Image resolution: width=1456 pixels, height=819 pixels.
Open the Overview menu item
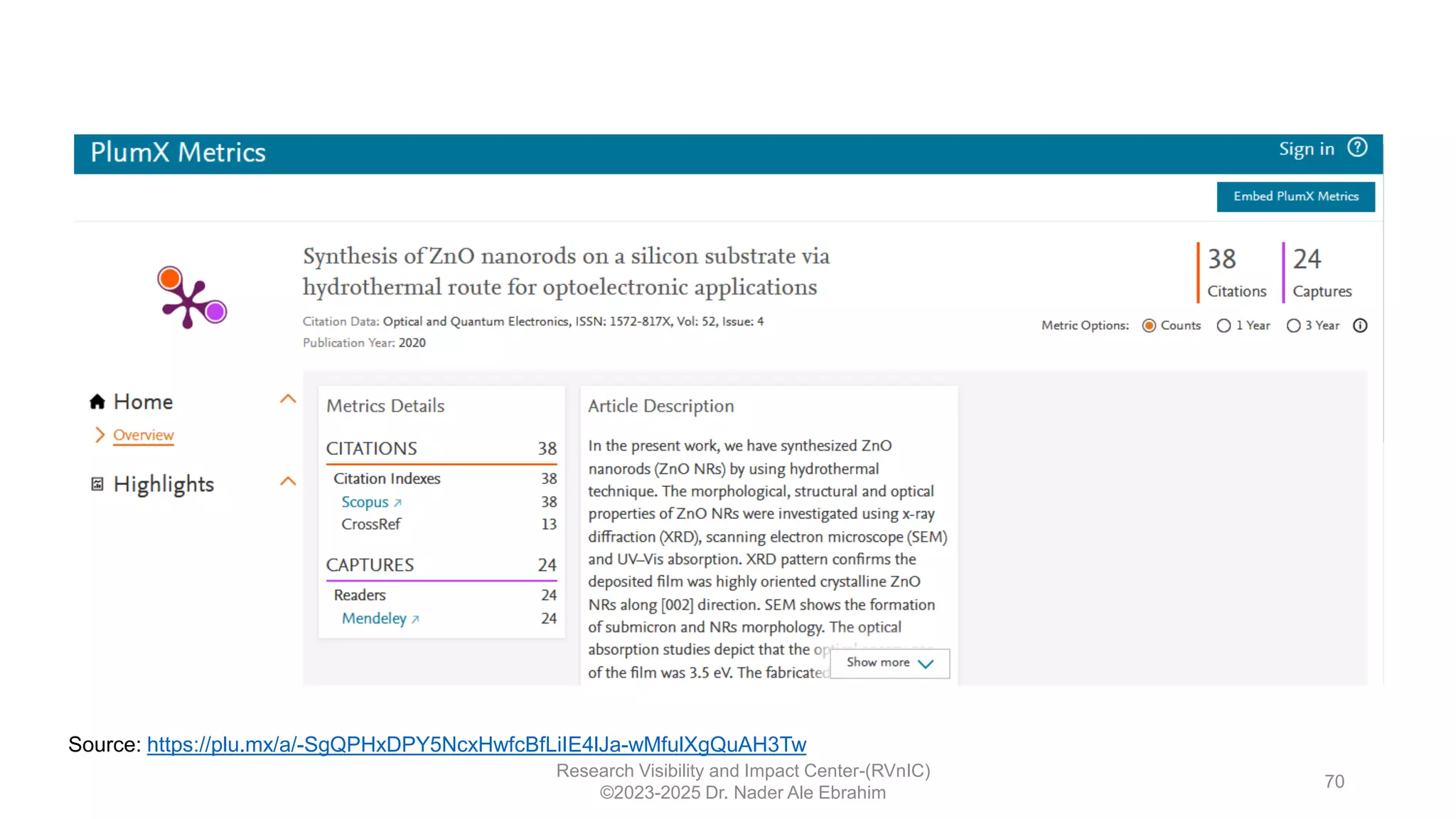143,435
